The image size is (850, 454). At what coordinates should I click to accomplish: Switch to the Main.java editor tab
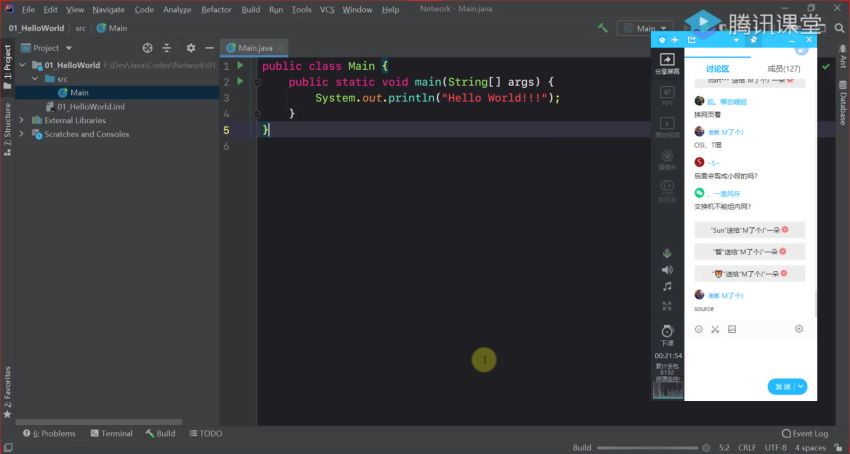tap(254, 48)
